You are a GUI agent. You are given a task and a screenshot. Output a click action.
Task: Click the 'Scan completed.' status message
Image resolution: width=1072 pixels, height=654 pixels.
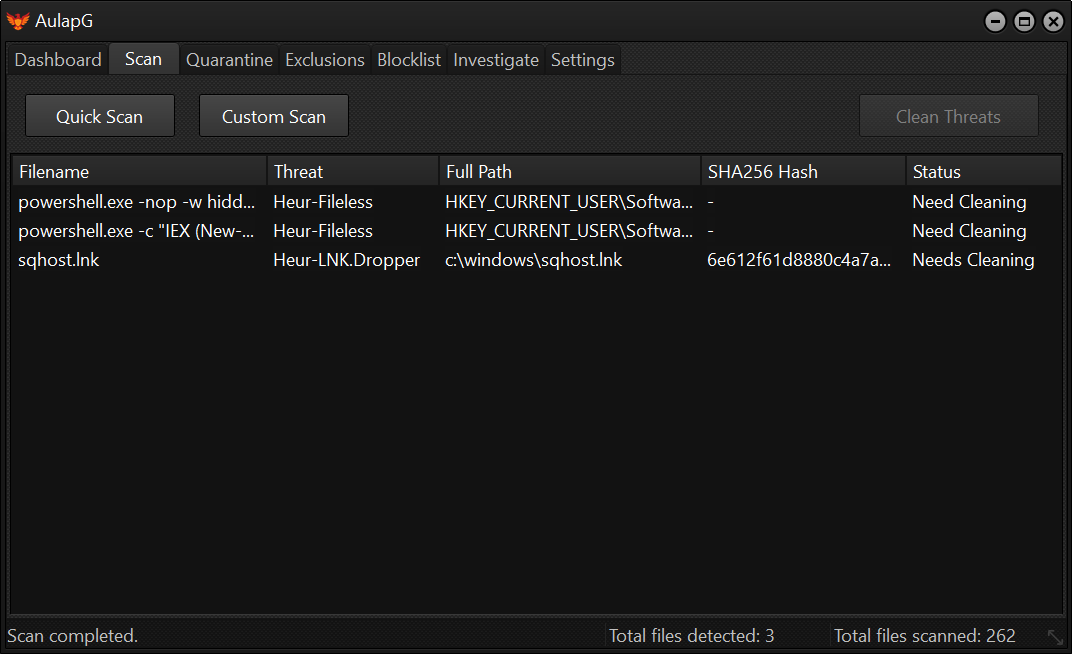pos(72,636)
